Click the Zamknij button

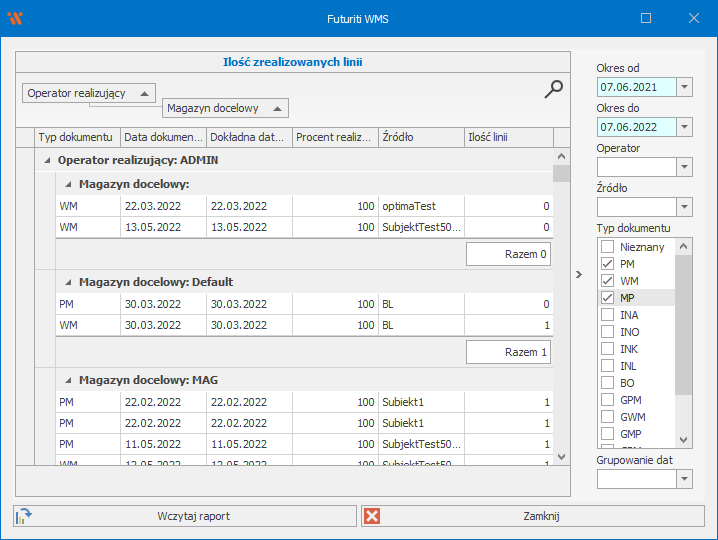[533, 516]
